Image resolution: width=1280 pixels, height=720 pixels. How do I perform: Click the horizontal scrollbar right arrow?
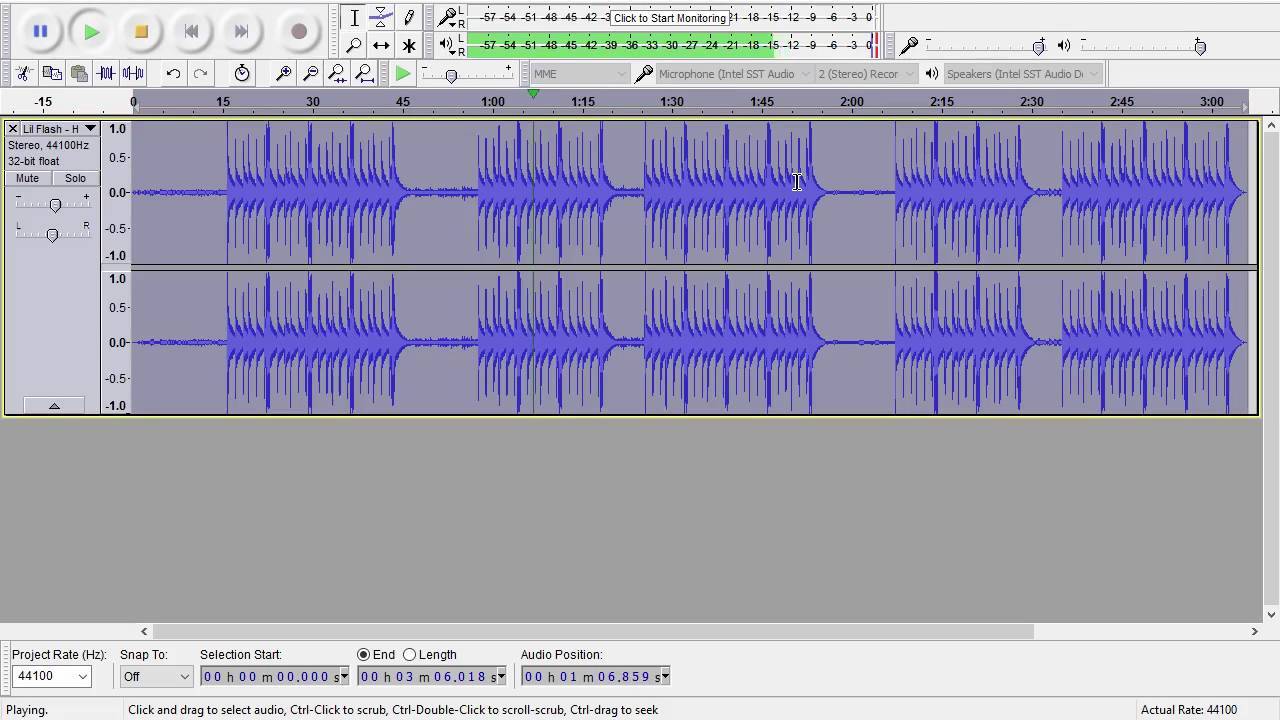tap(1255, 631)
